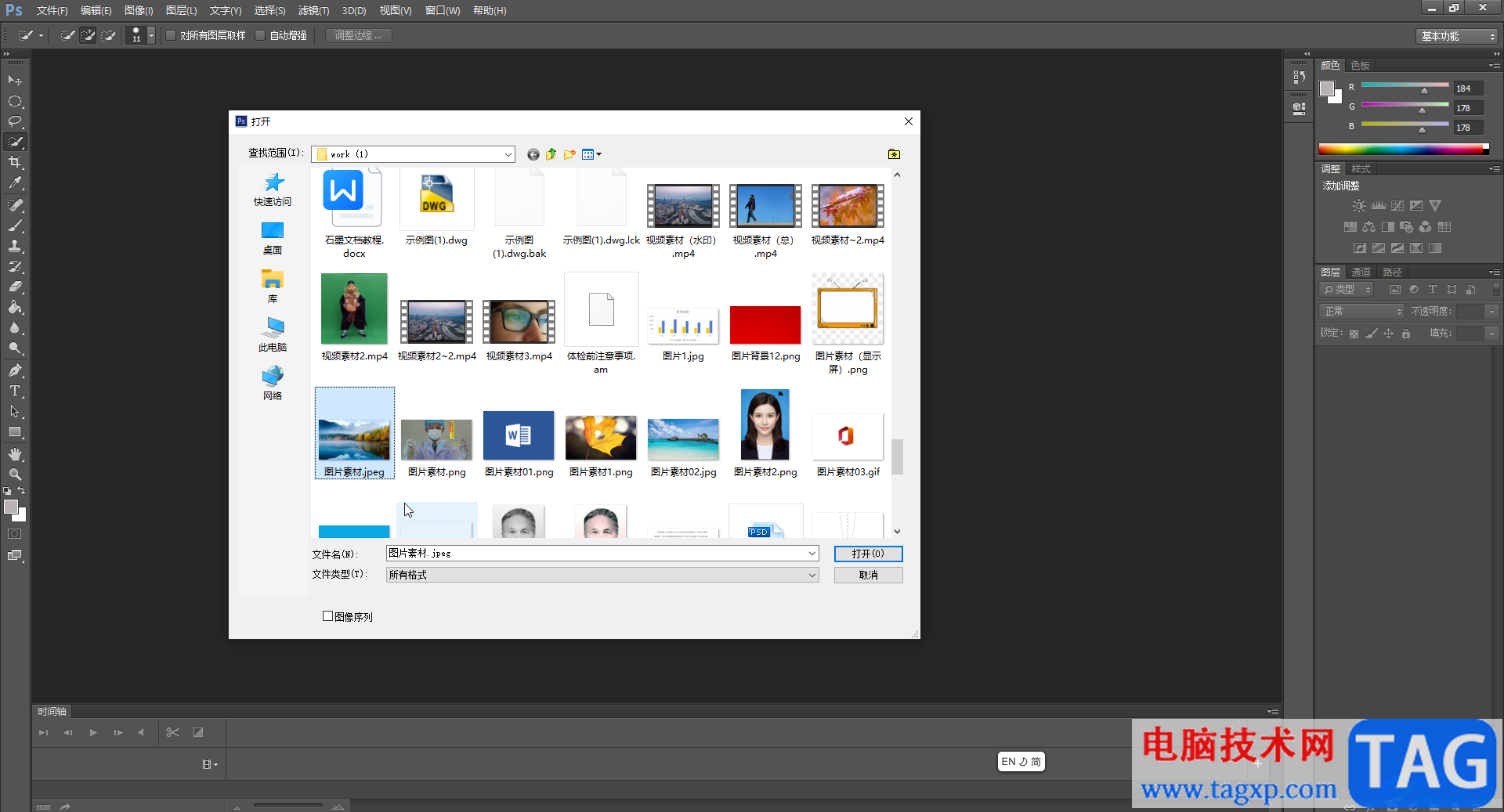Select the Pen tool

point(15,370)
